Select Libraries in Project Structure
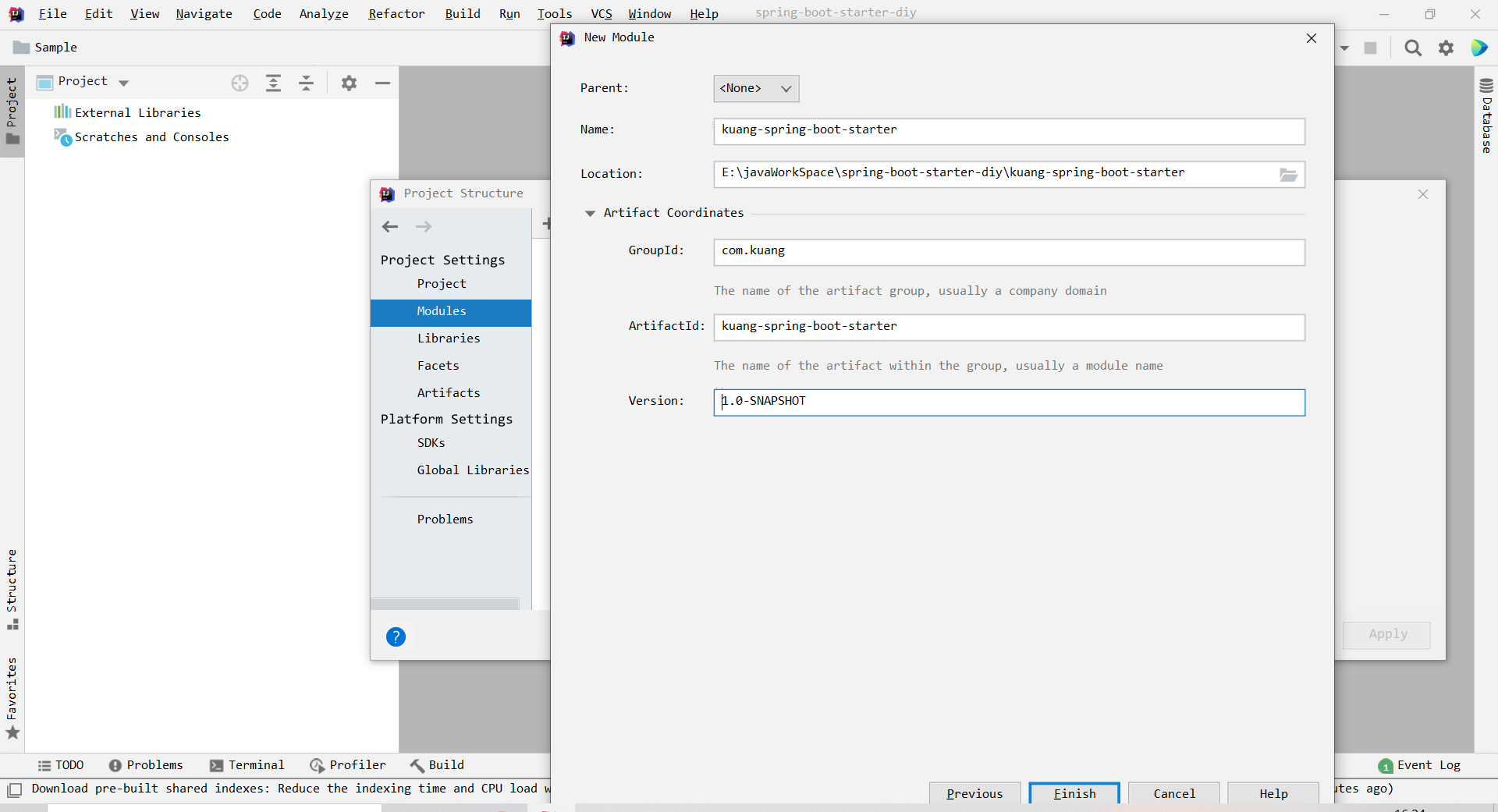Image resolution: width=1498 pixels, height=812 pixels. [449, 339]
